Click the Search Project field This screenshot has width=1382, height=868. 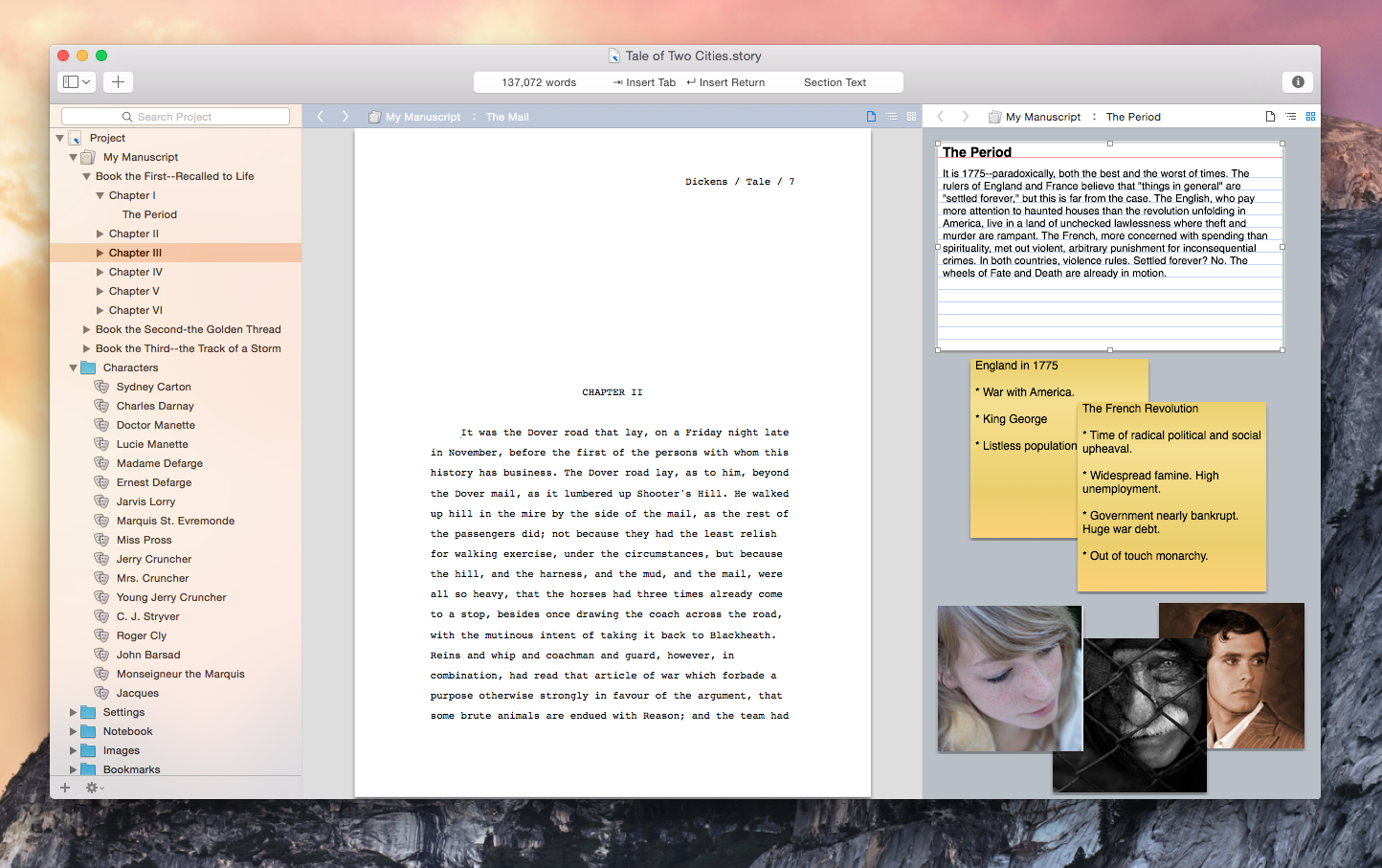coord(175,117)
